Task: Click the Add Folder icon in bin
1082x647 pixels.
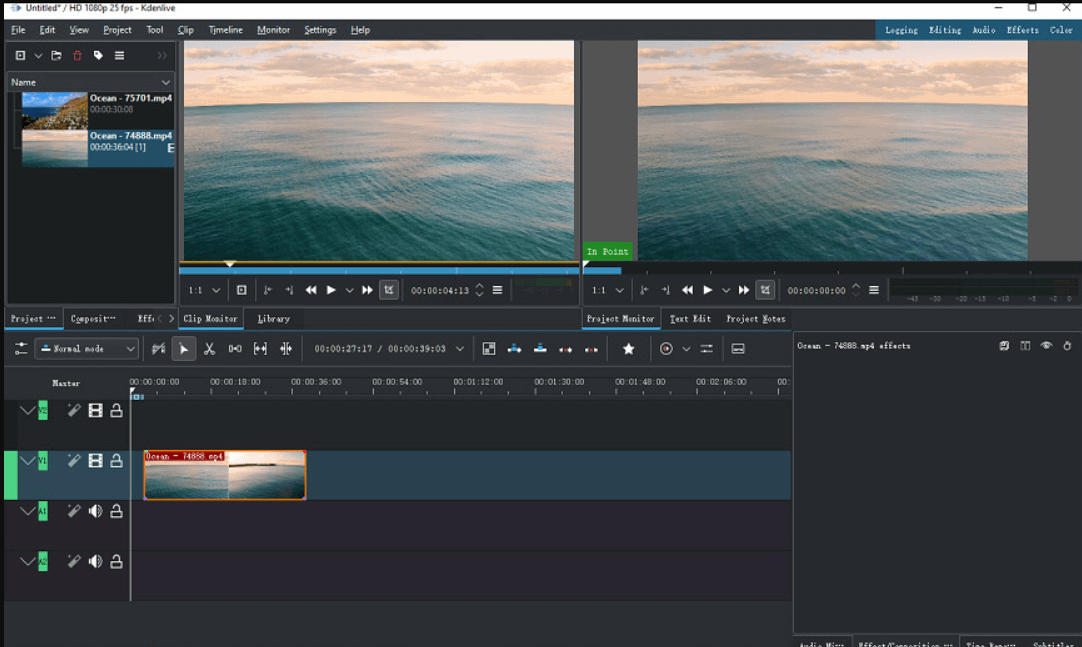Action: click(57, 56)
